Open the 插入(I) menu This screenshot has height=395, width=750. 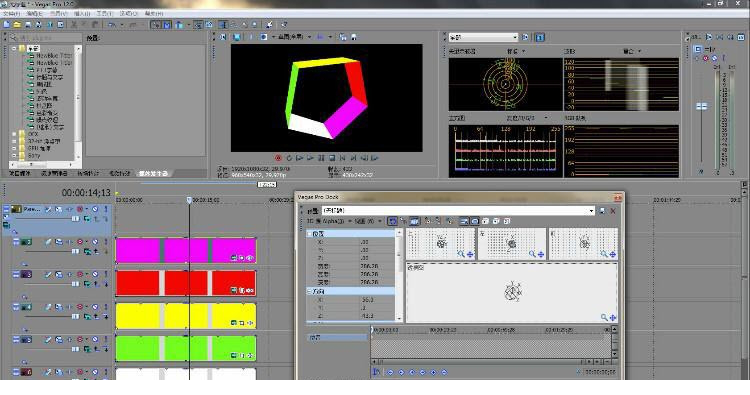[x=82, y=14]
